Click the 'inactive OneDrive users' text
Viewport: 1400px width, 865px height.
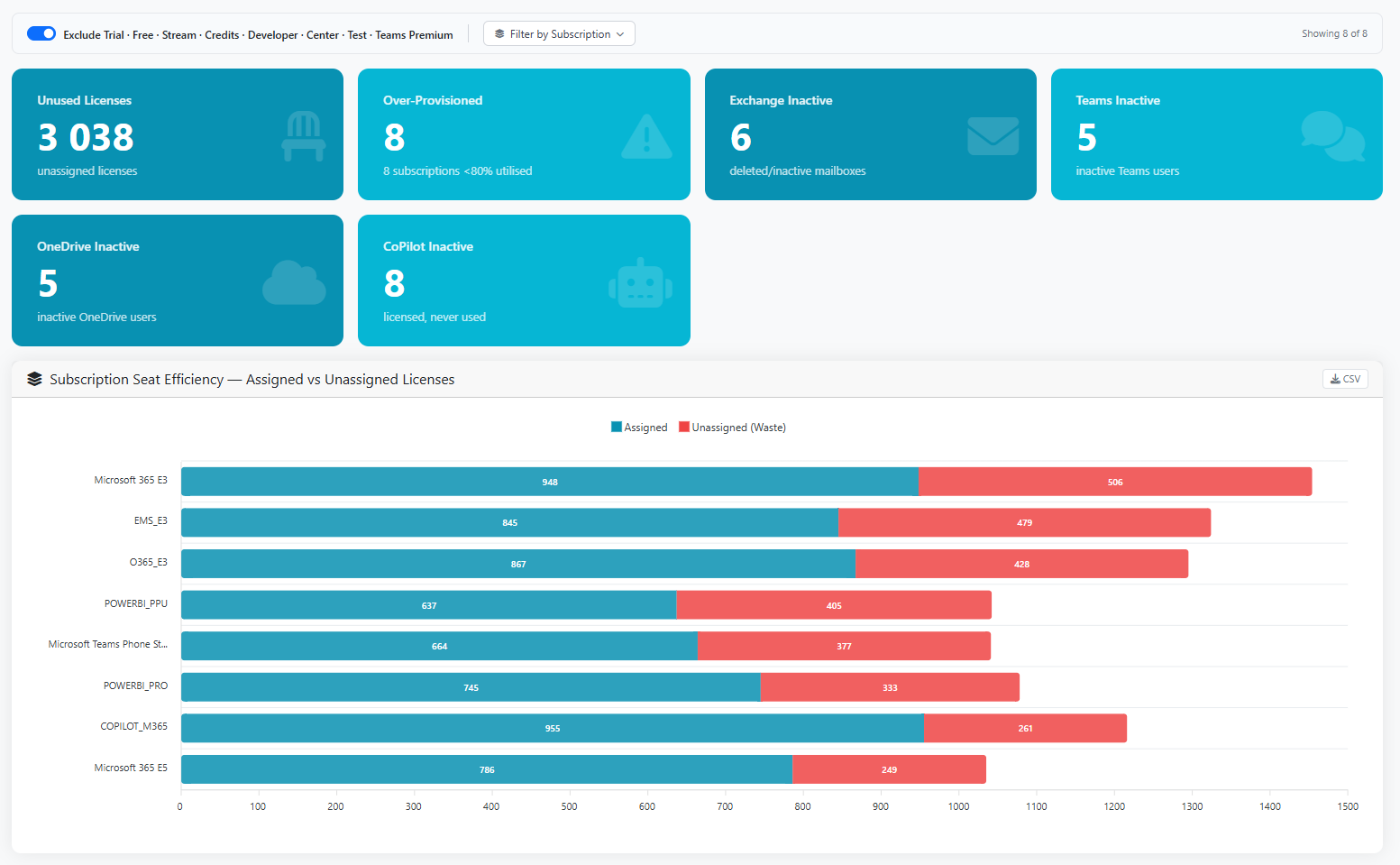point(96,317)
